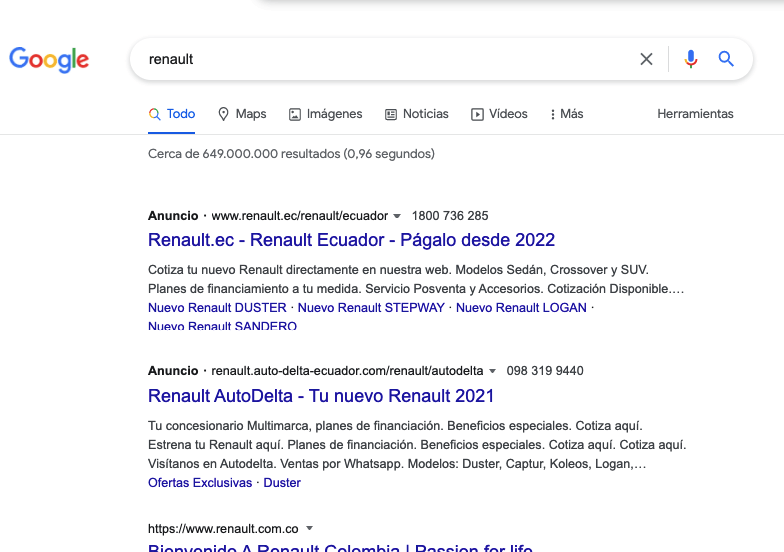Open the Duster sitelink under AutoDelta
Viewport: 784px width, 552px height.
[282, 482]
